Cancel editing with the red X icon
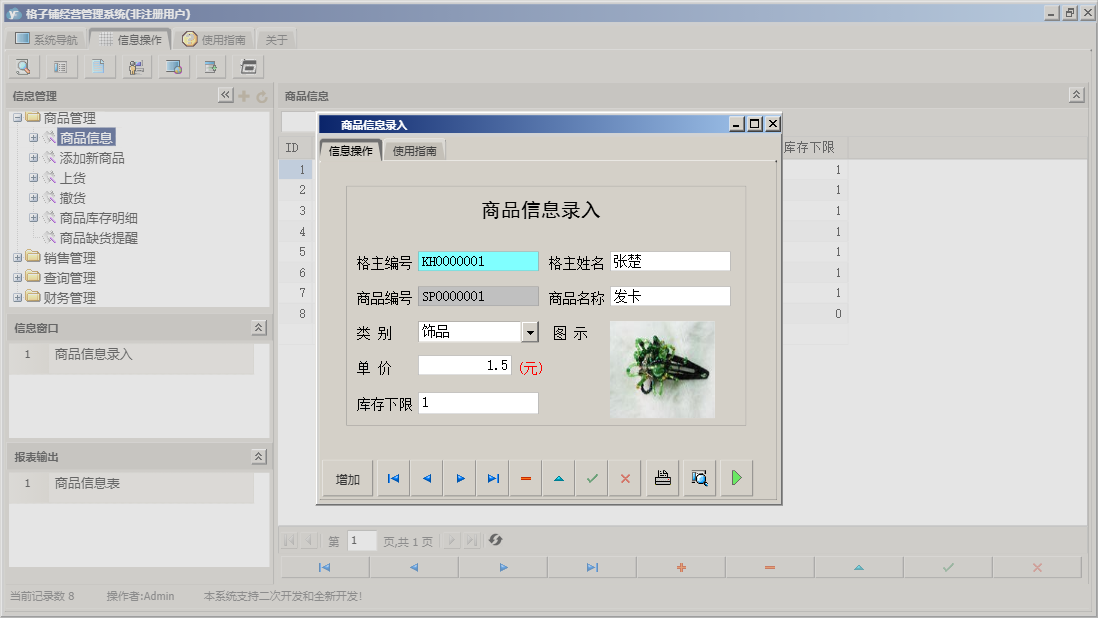 pos(624,477)
